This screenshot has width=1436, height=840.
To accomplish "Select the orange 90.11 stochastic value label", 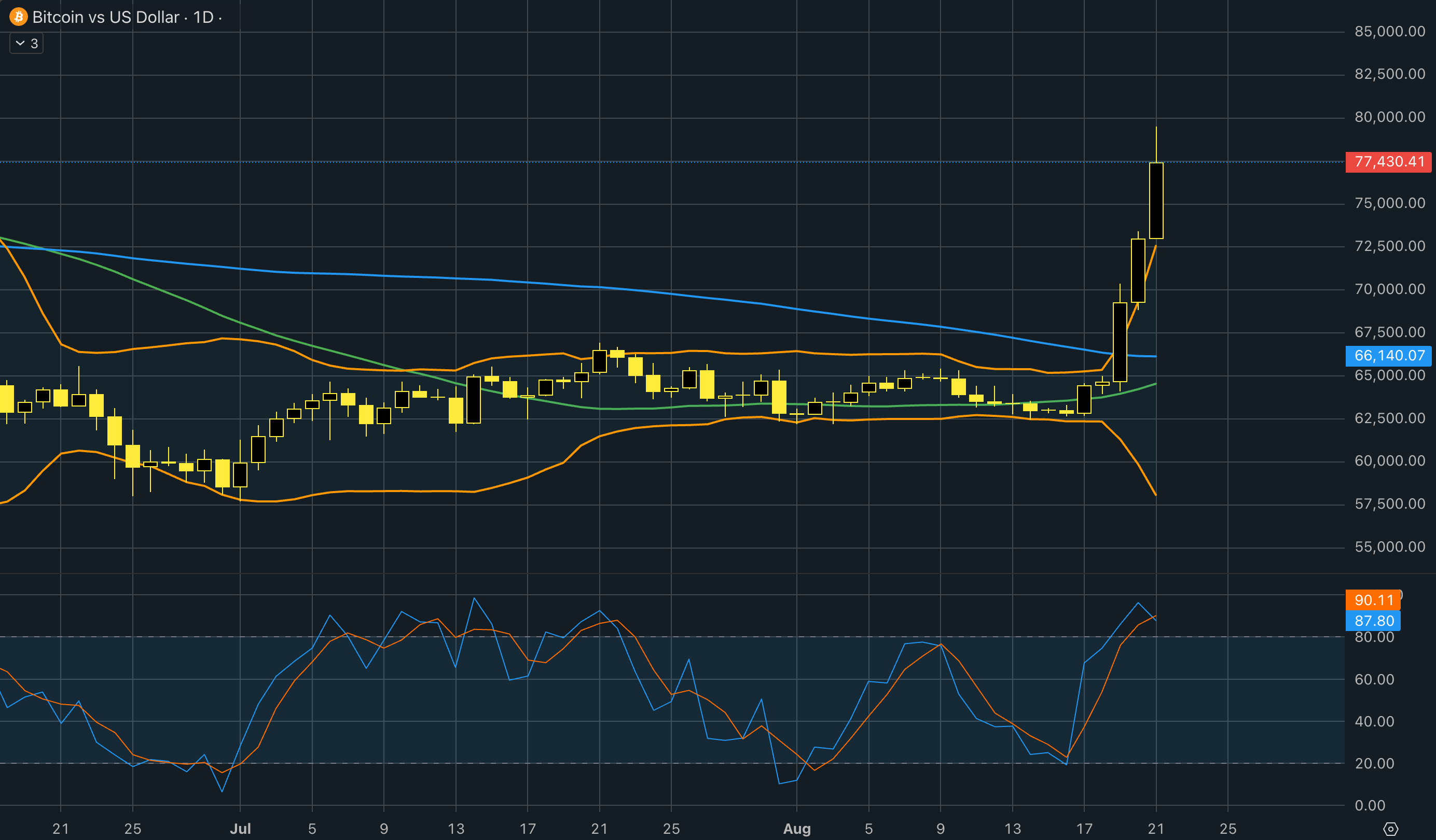I will pyautogui.click(x=1373, y=600).
